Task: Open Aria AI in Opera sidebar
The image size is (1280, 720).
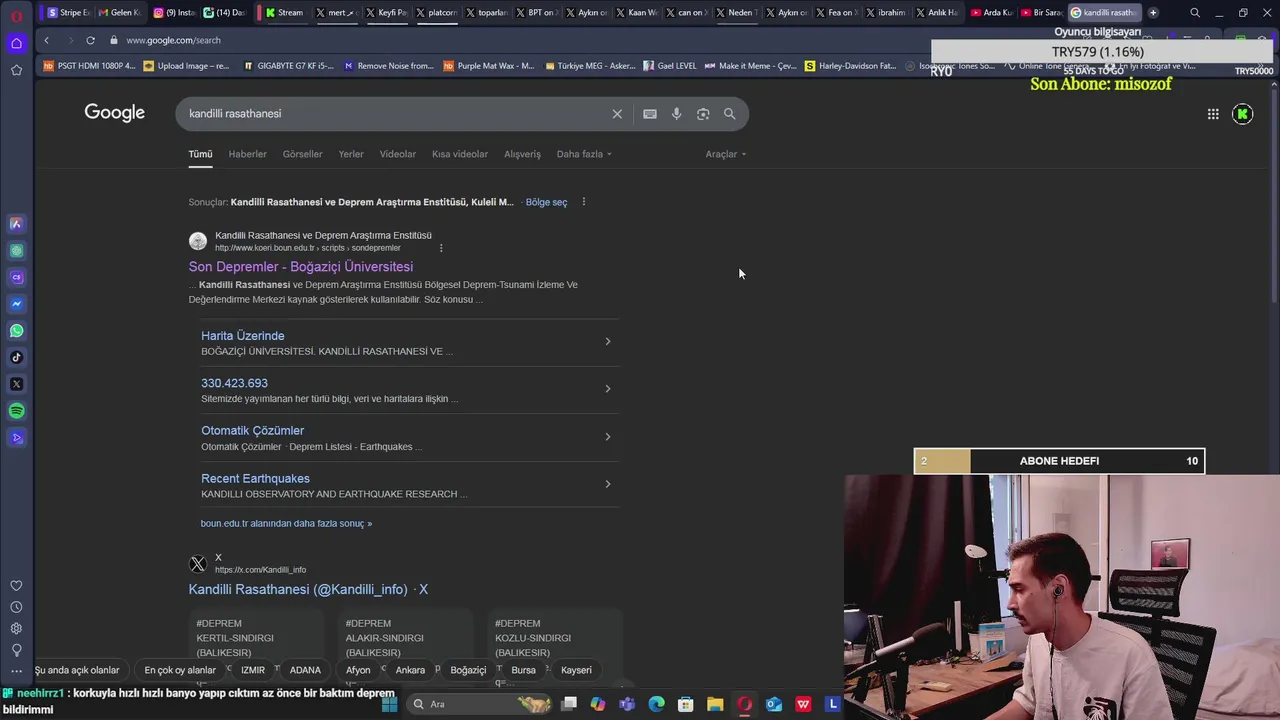Action: [16, 224]
